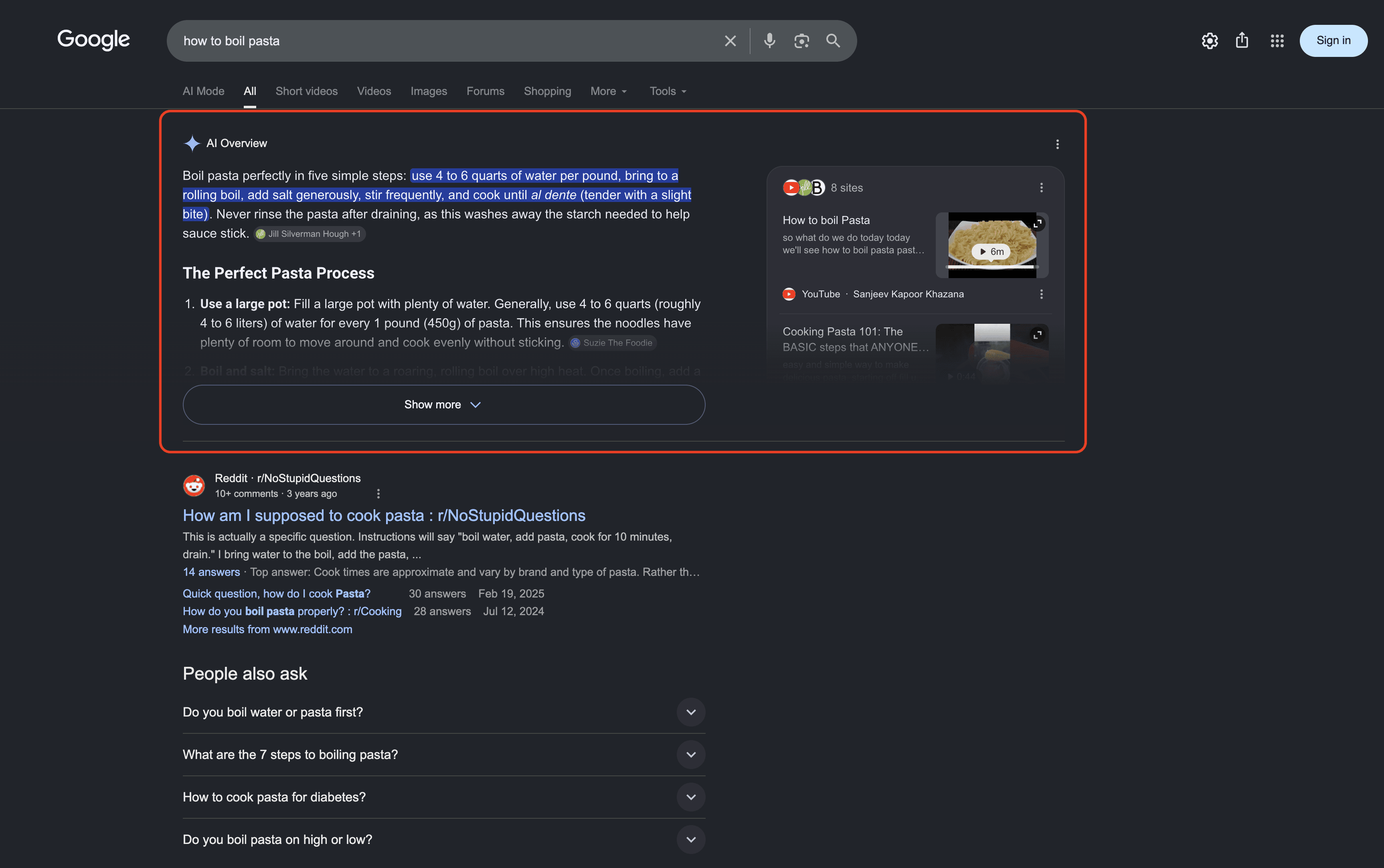Screen dimensions: 1384x868
Task: Open search by image camera icon
Action: [801, 41]
